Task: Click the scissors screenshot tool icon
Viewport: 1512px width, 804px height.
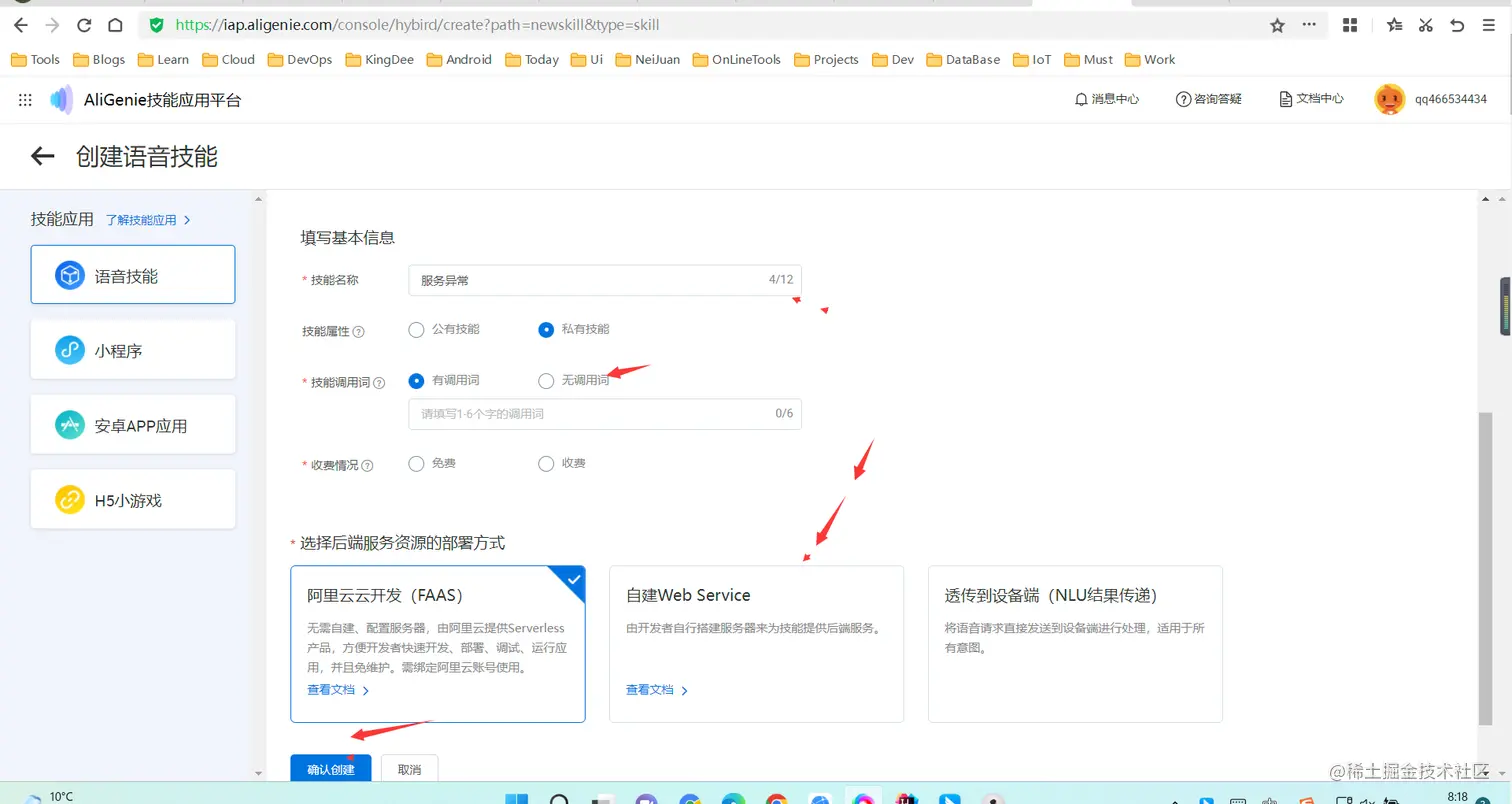Action: (x=1426, y=25)
